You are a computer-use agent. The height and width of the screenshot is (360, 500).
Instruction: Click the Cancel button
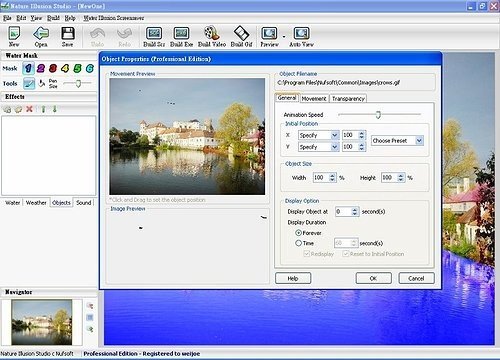click(x=416, y=278)
